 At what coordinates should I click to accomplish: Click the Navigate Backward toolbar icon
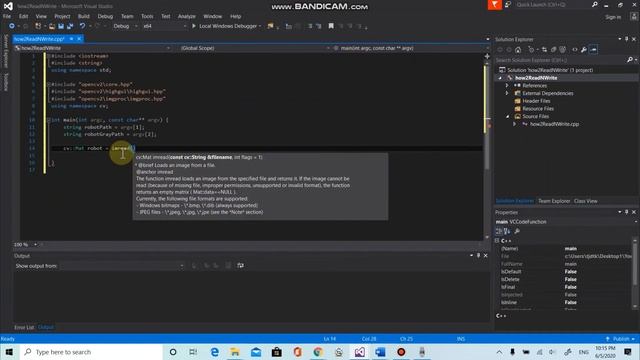[x=11, y=26]
